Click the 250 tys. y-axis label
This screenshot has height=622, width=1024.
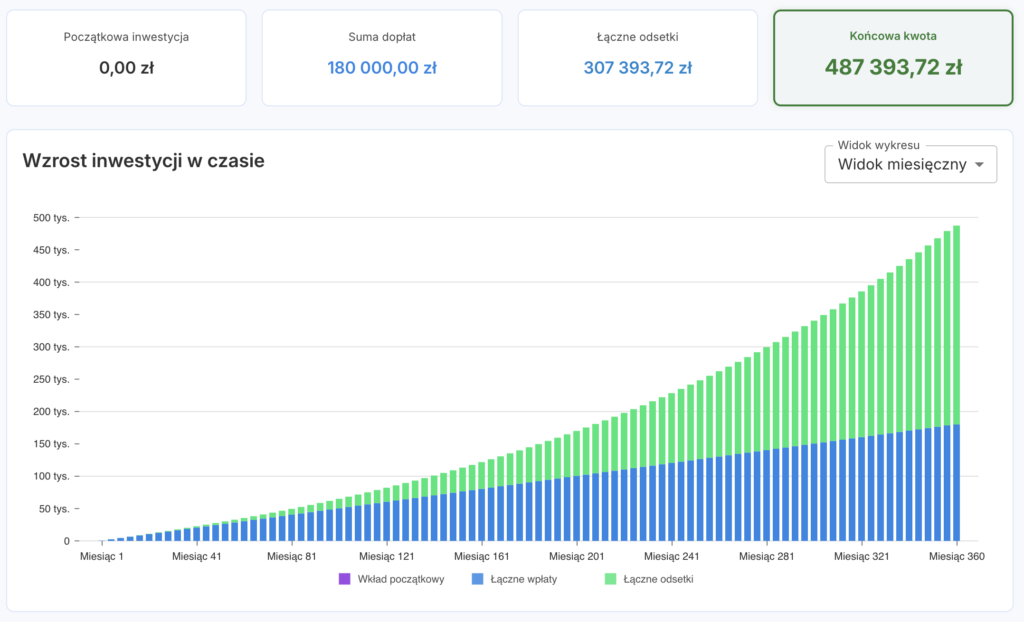tap(51, 380)
